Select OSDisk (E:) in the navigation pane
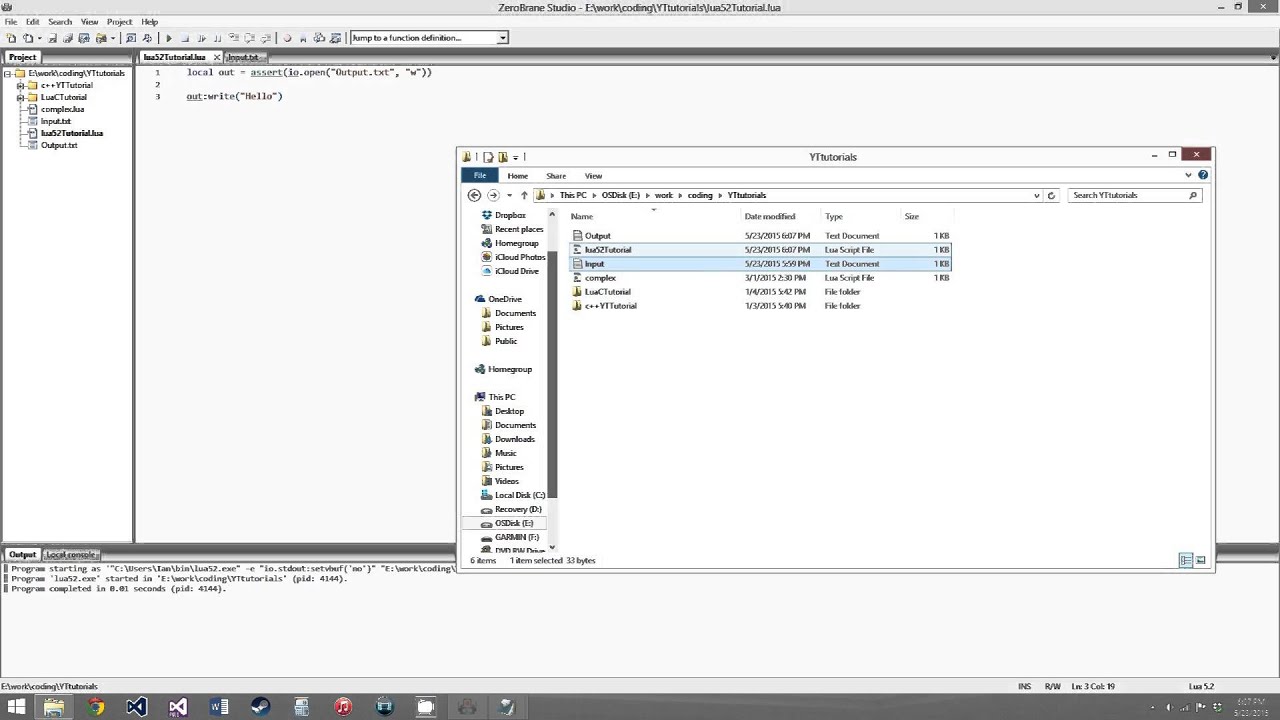The image size is (1280, 720). pos(514,523)
